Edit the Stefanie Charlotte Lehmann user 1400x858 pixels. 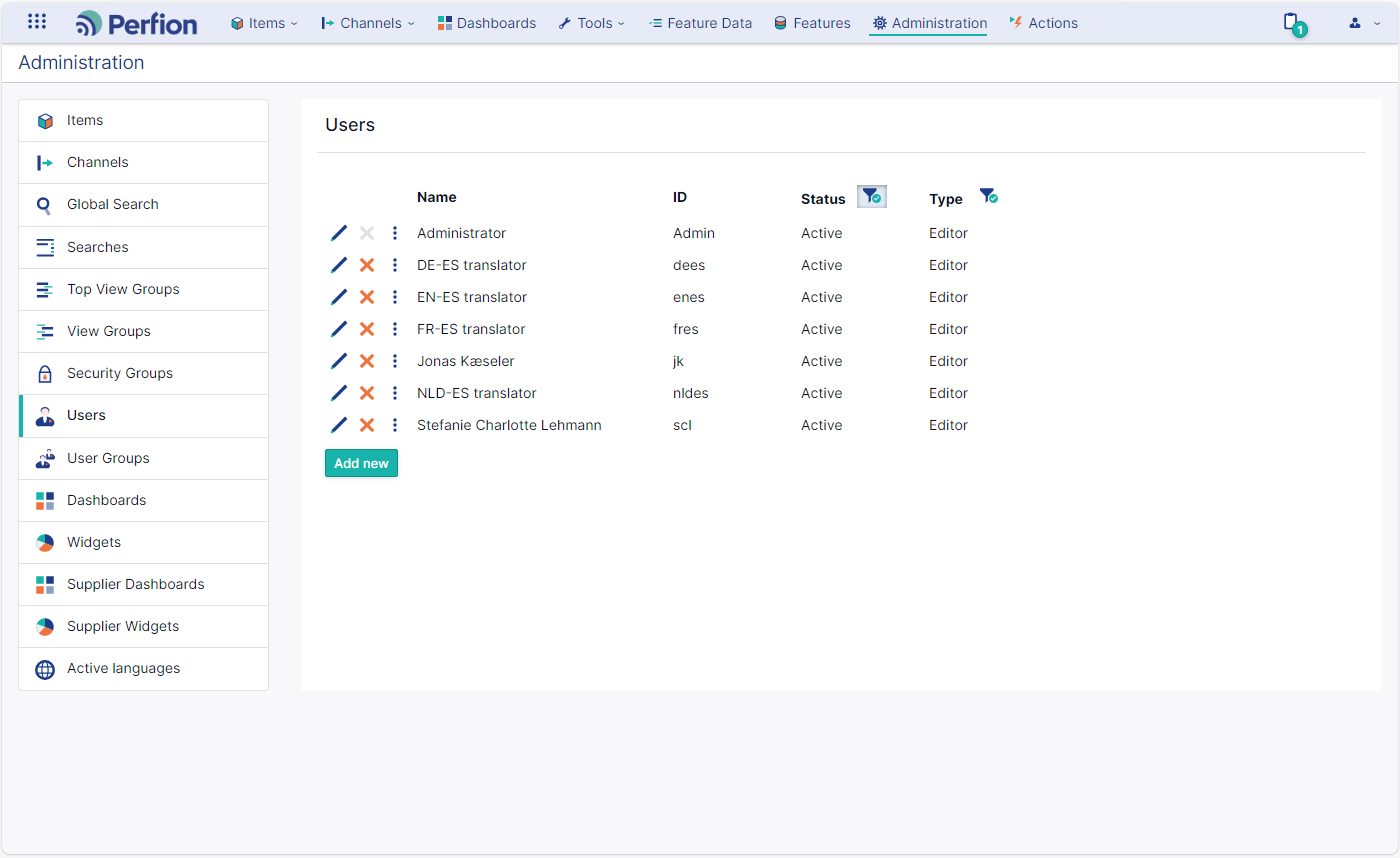339,425
